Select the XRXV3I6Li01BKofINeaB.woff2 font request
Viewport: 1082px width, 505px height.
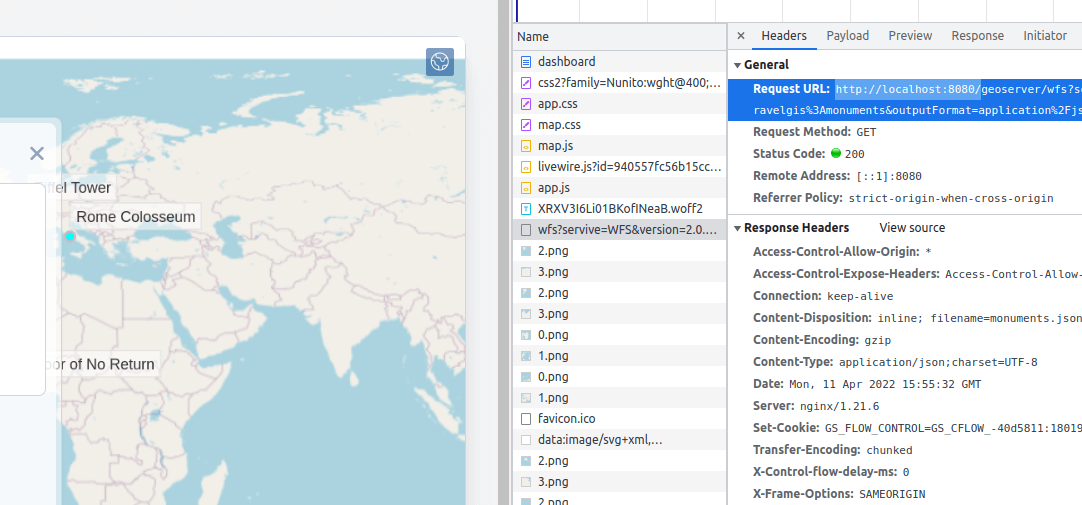(620, 209)
